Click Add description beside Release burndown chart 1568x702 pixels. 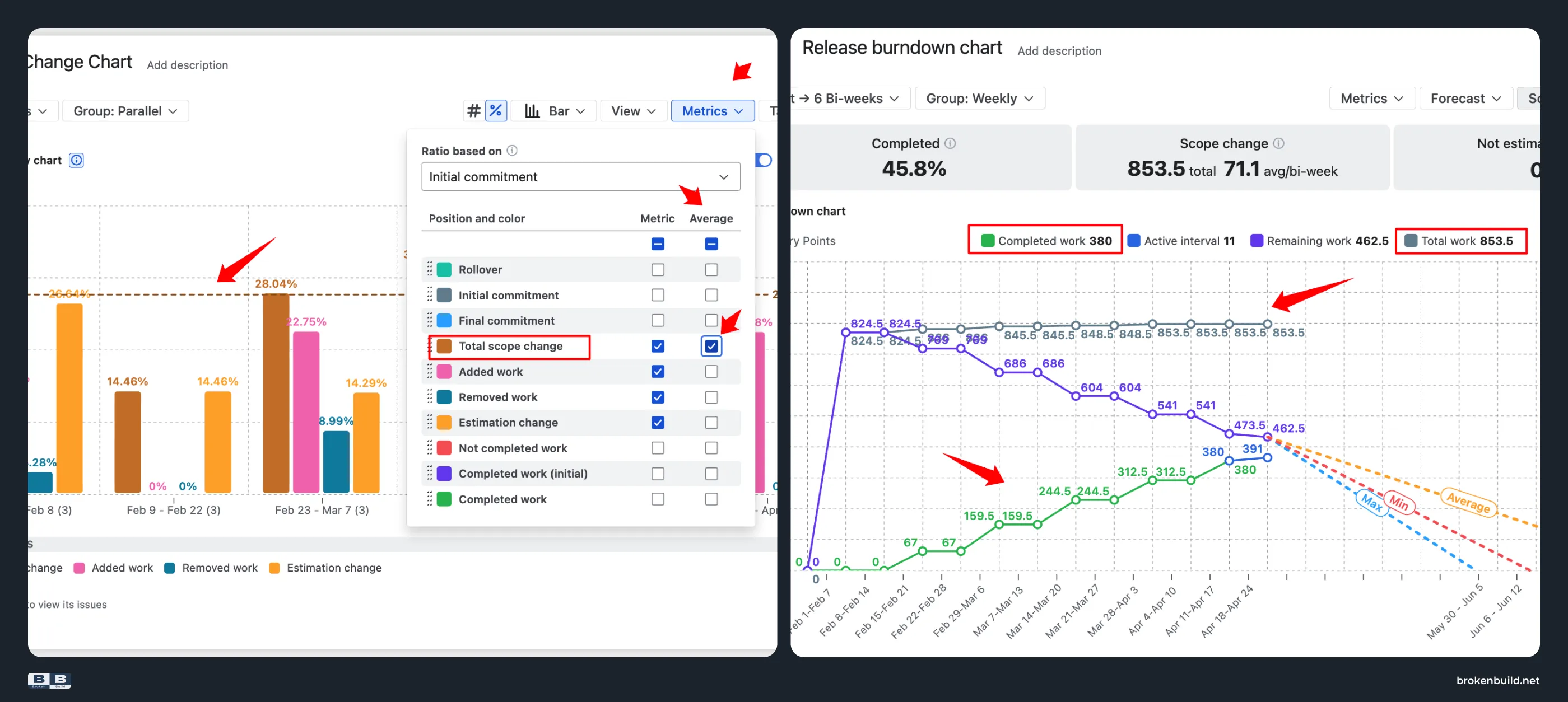(1059, 50)
